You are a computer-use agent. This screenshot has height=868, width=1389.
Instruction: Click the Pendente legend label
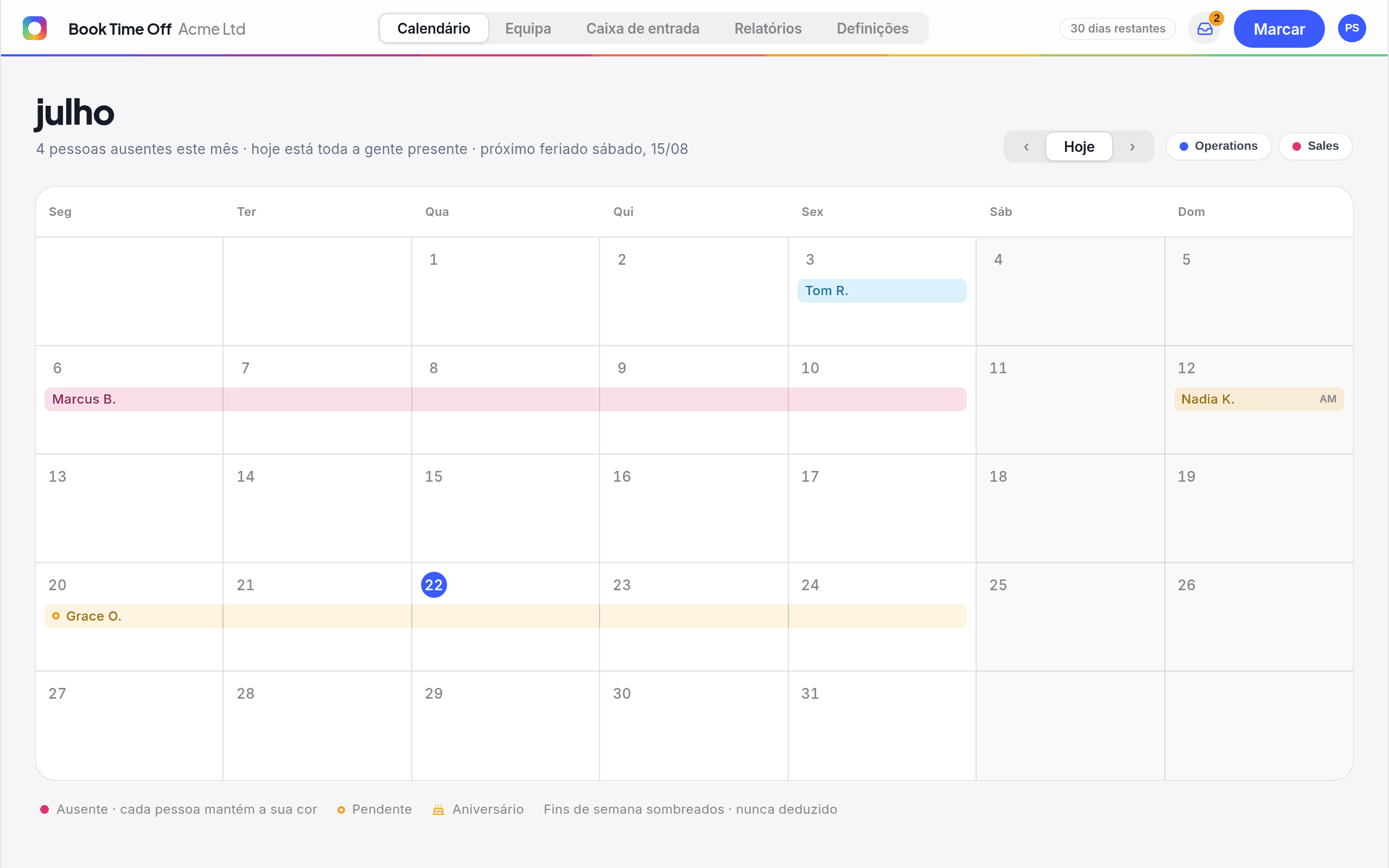tap(381, 809)
